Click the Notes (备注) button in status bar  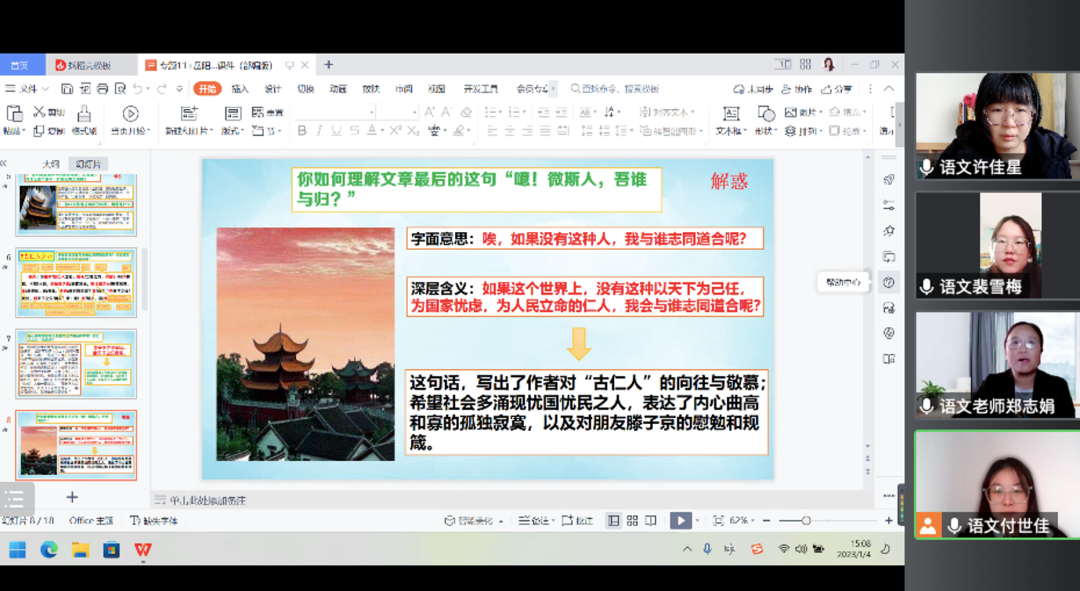[537, 521]
